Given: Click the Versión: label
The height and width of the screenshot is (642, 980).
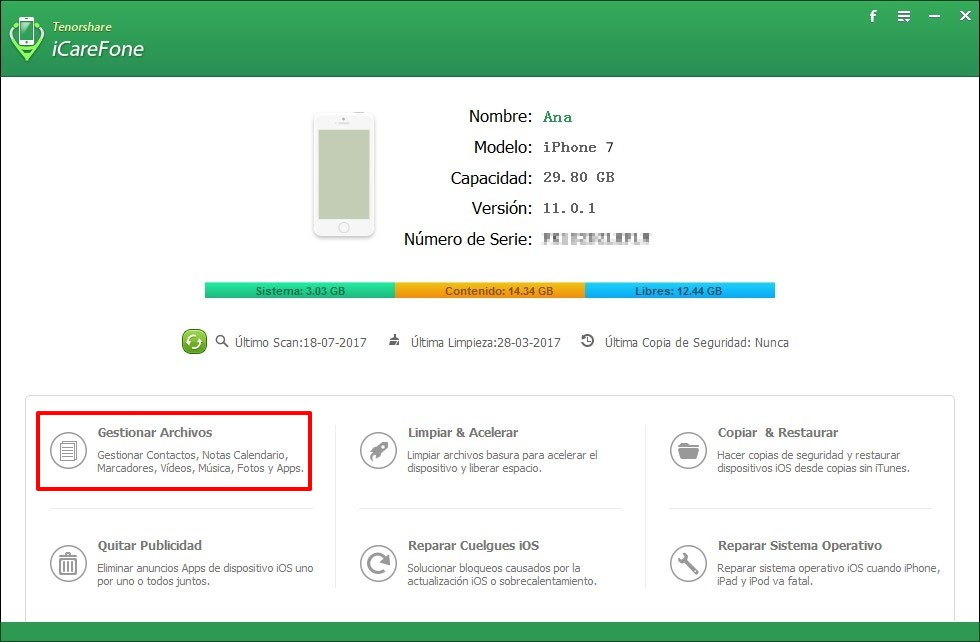Looking at the screenshot, I should (502, 208).
